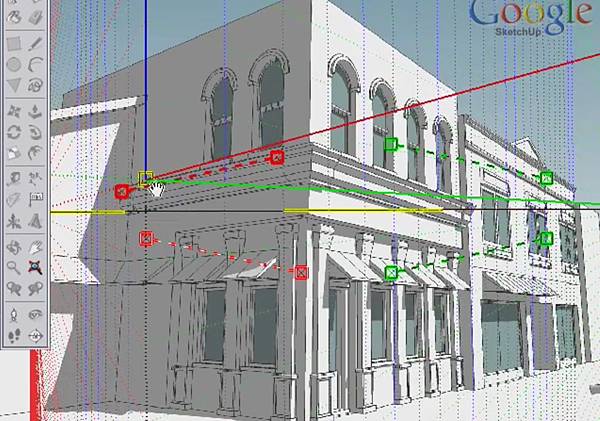
Task: Choose the Rotate tool
Action: [14, 132]
